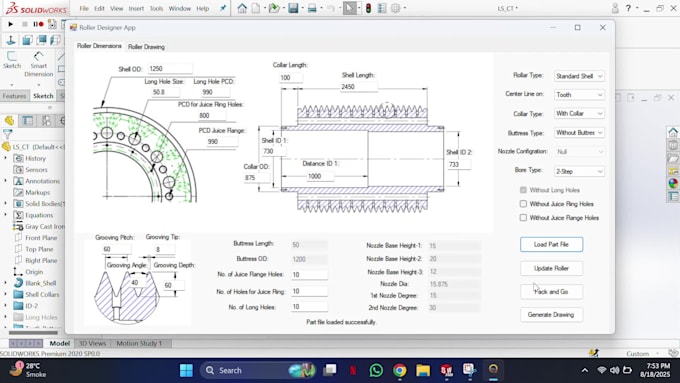Switch to the Roller Drawing tab
This screenshot has height=383, width=680.
146,46
